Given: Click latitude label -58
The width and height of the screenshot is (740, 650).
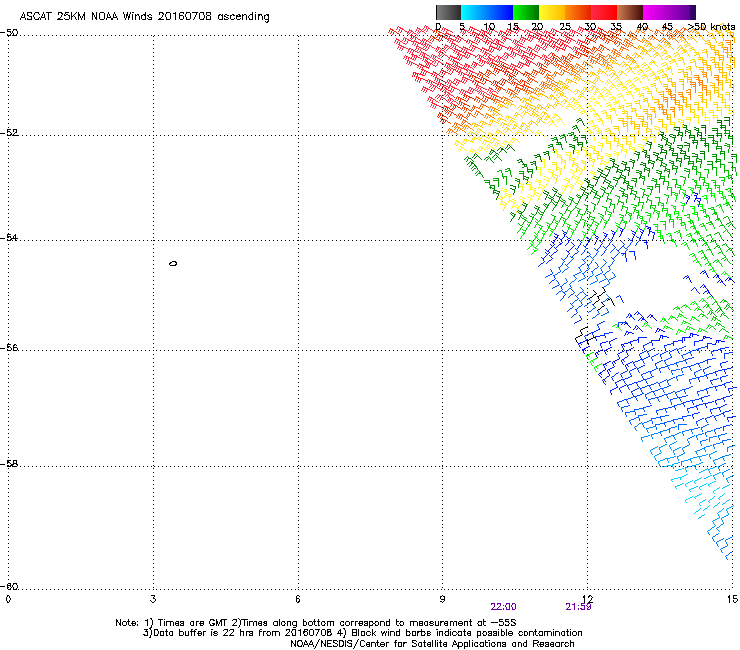Looking at the screenshot, I should point(9,464).
